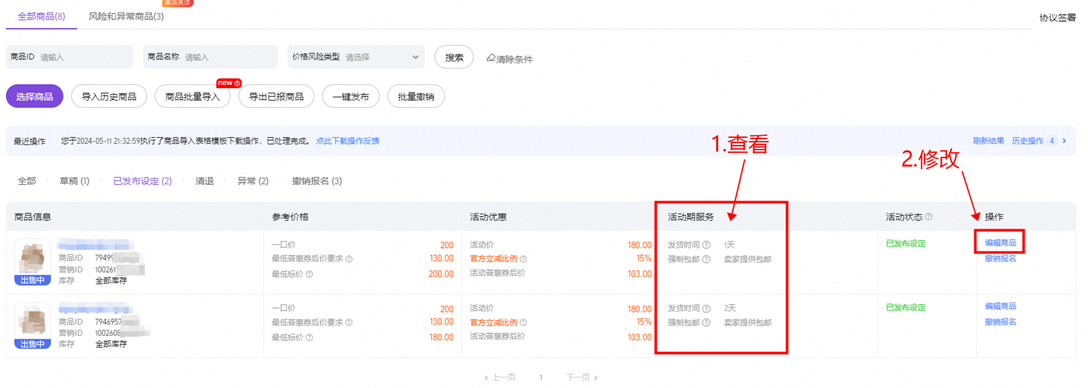Click 编辑商品 for the 1天 shipping product
The image size is (1088, 388).
pos(1000,244)
